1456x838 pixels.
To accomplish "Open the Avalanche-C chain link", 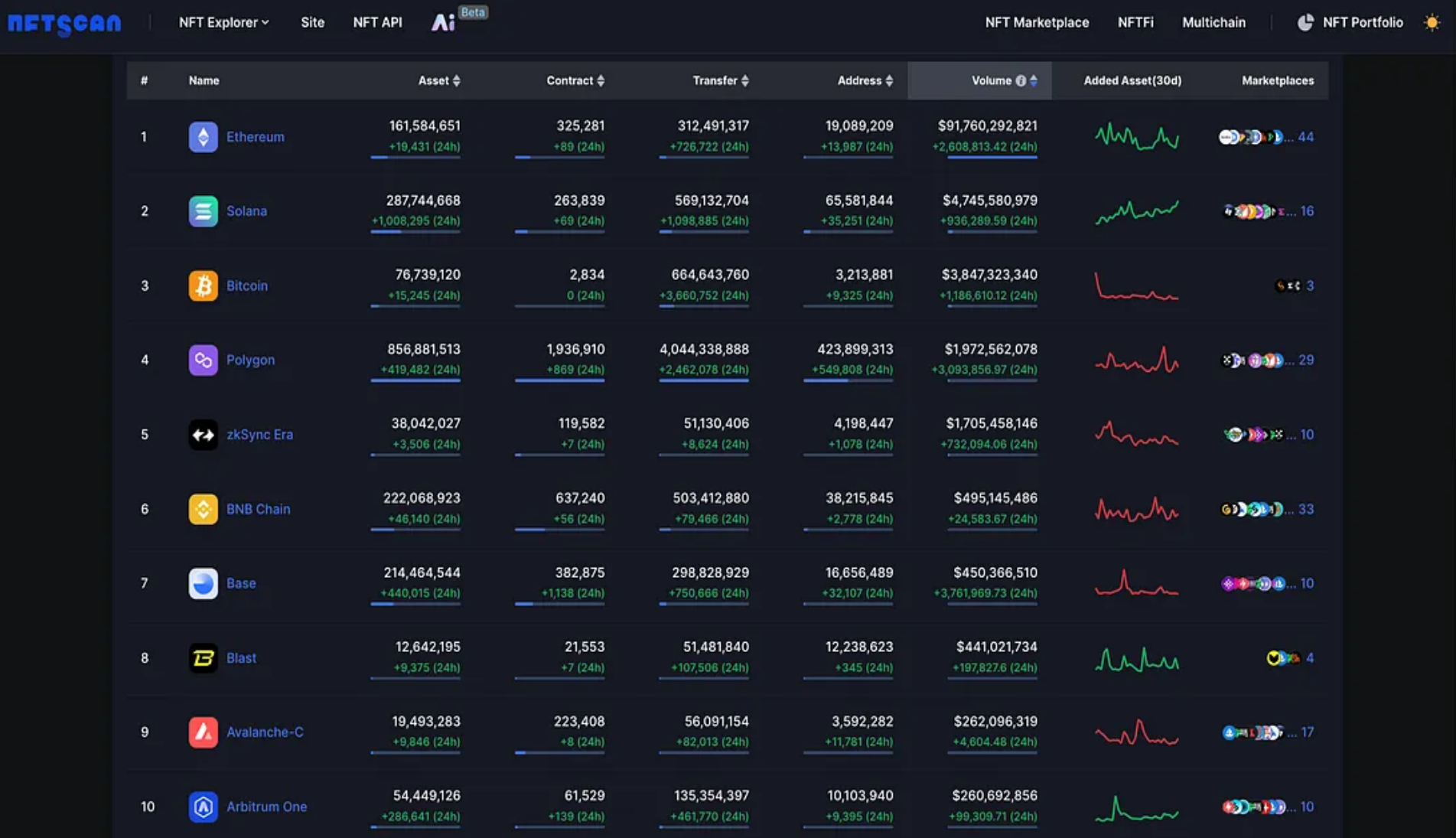I will [265, 732].
